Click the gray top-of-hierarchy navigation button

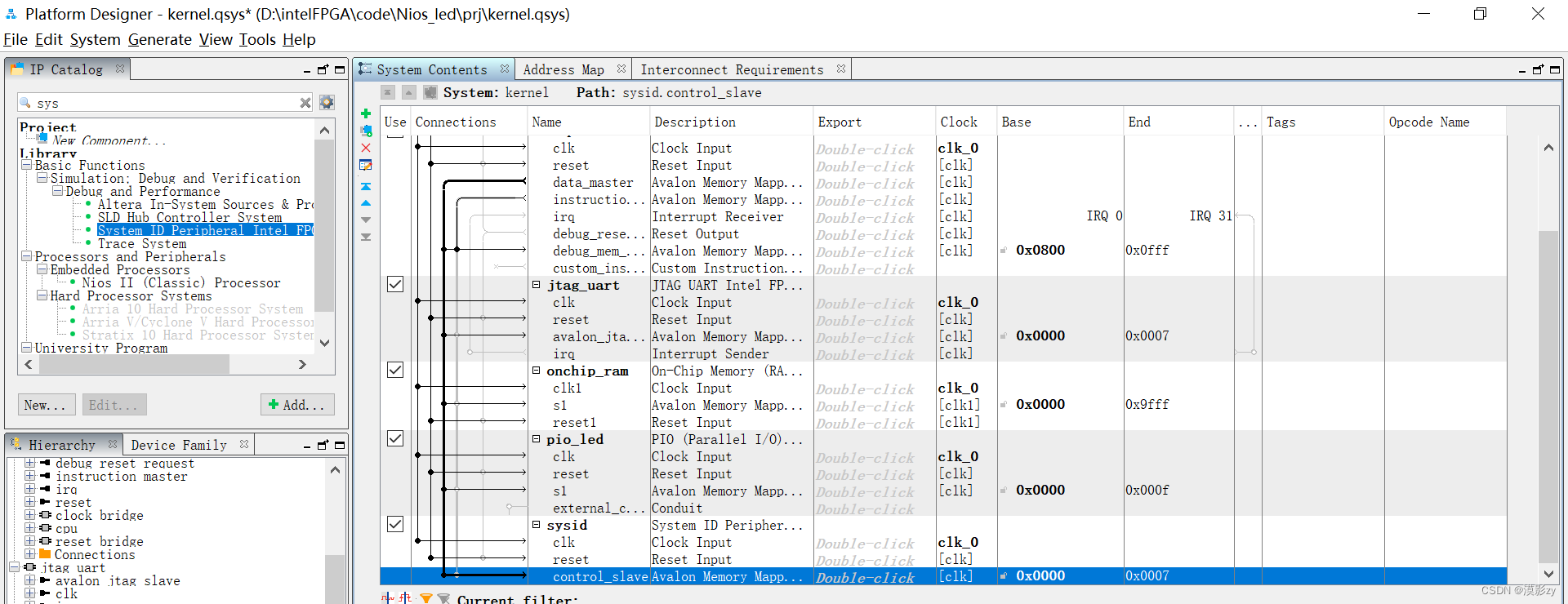click(388, 92)
